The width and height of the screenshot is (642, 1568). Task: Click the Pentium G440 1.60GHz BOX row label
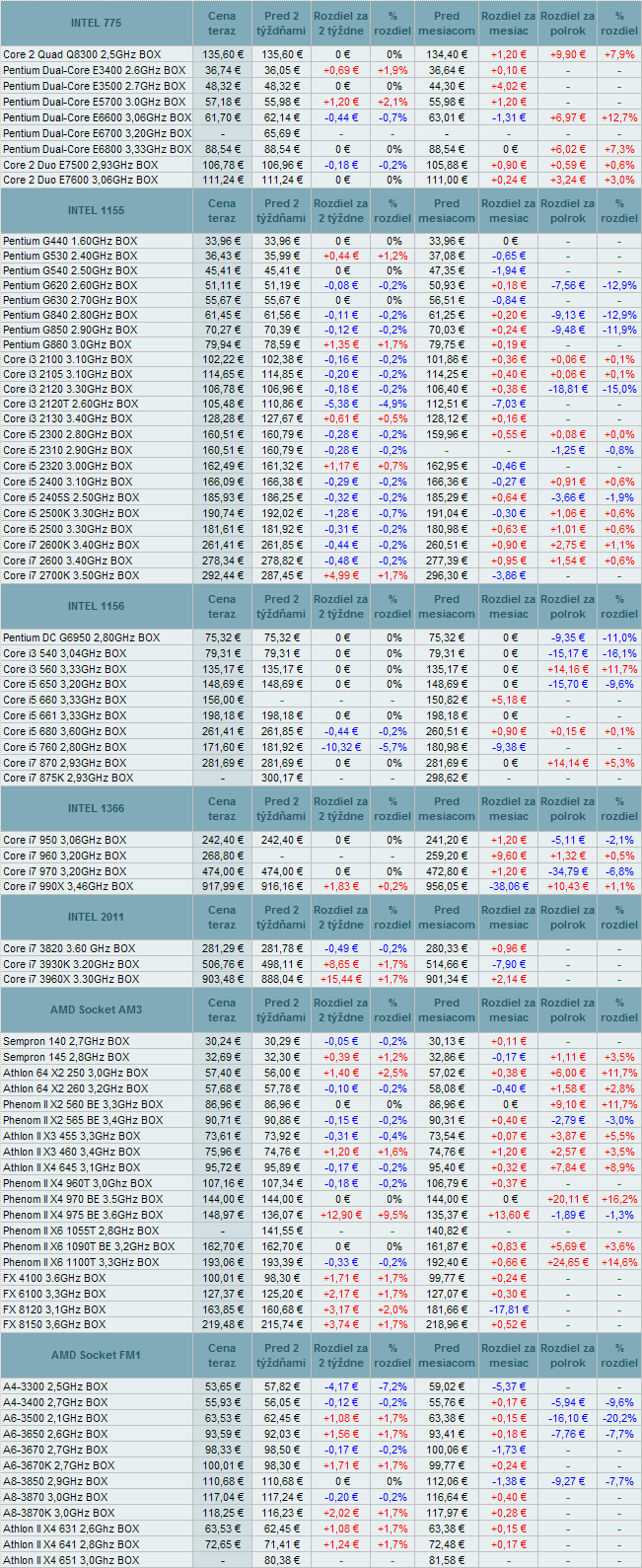[70, 240]
